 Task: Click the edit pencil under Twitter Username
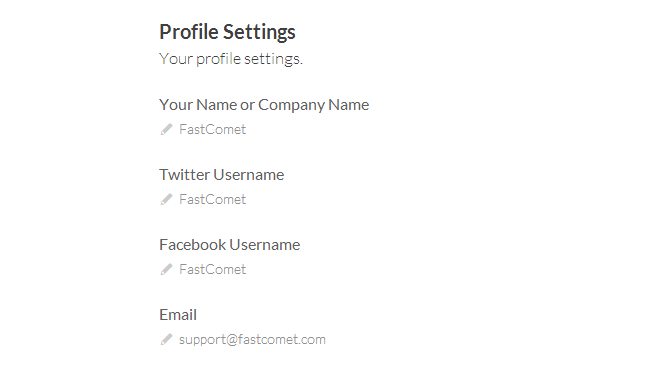166,199
